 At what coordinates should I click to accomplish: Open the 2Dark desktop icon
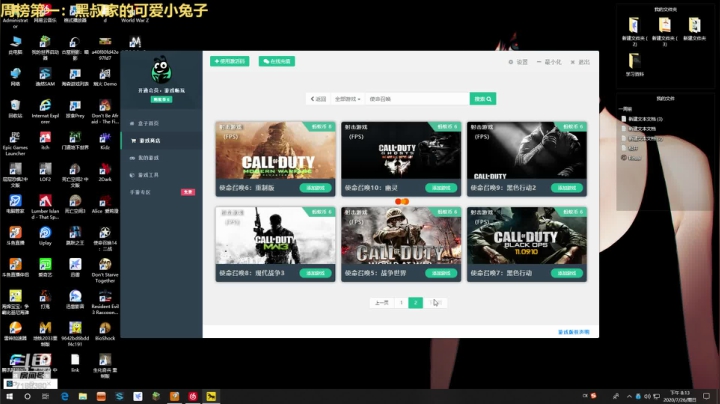pyautogui.click(x=105, y=172)
